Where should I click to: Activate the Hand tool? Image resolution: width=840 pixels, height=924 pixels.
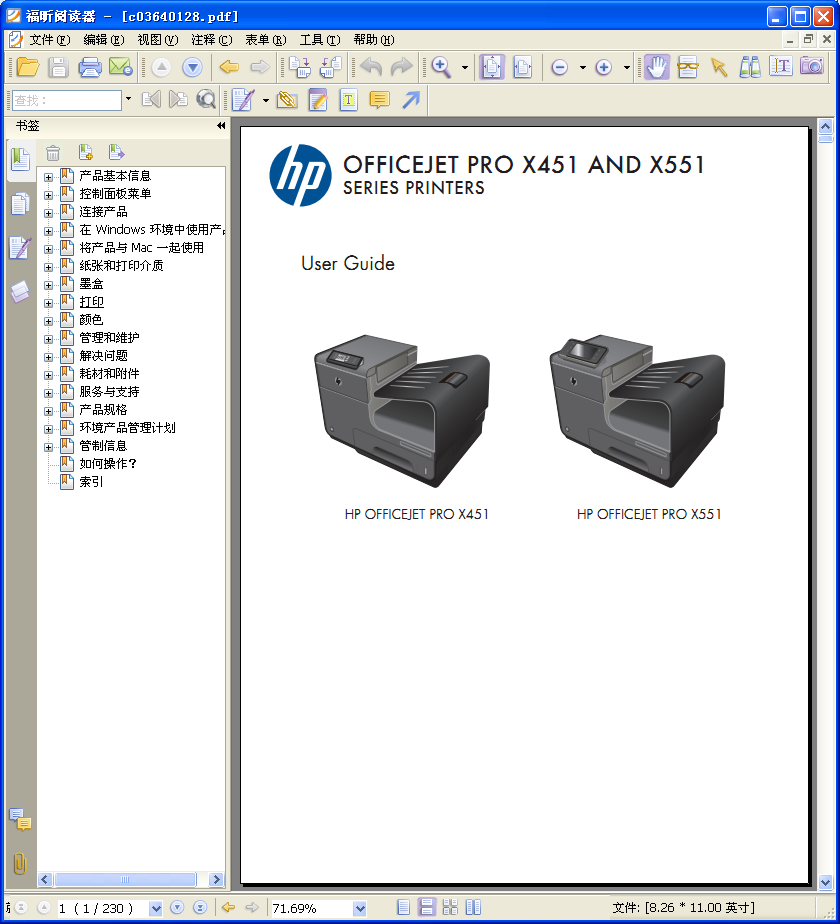tap(657, 67)
